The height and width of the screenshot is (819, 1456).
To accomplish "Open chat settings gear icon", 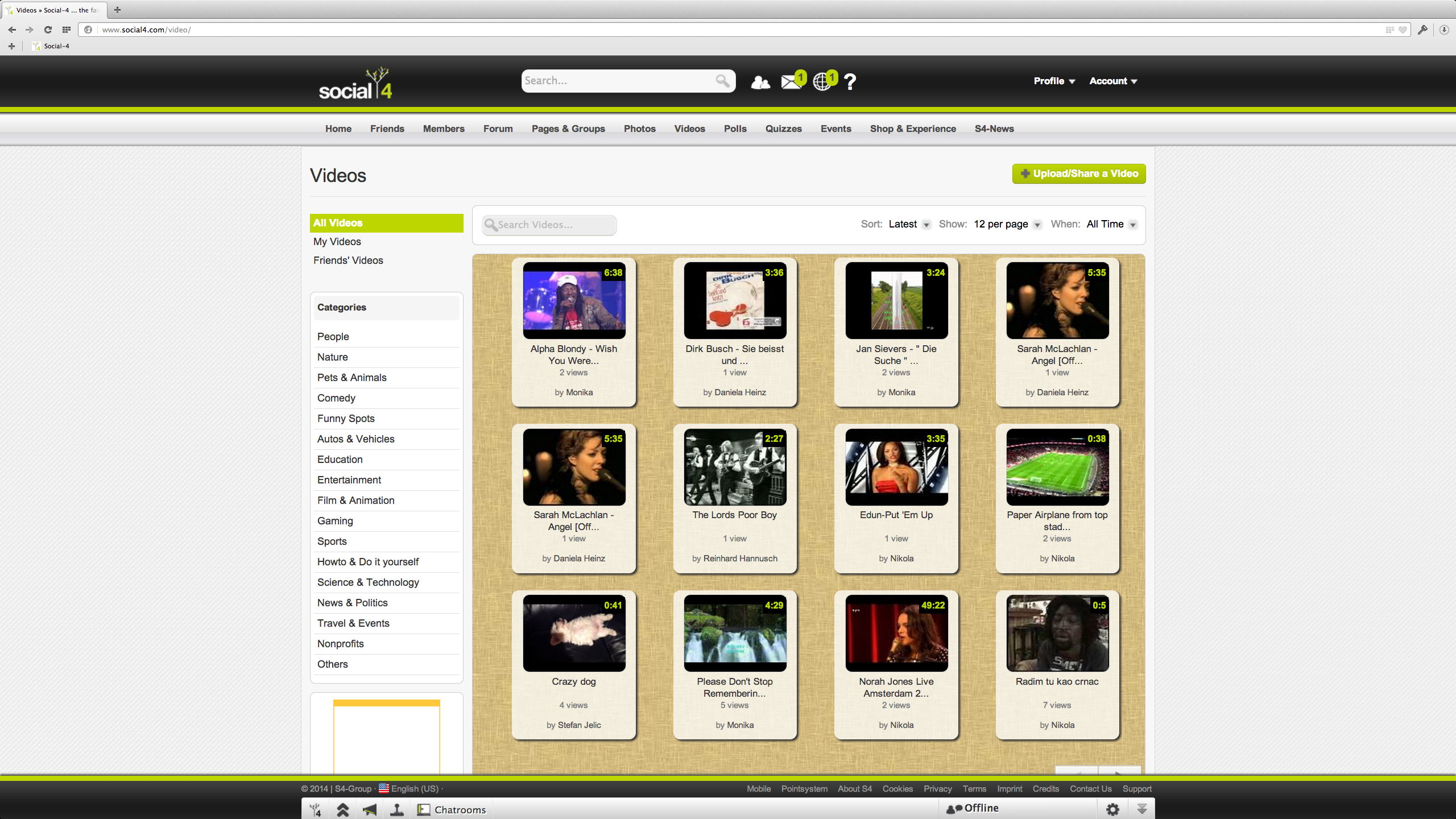I will 1113,809.
